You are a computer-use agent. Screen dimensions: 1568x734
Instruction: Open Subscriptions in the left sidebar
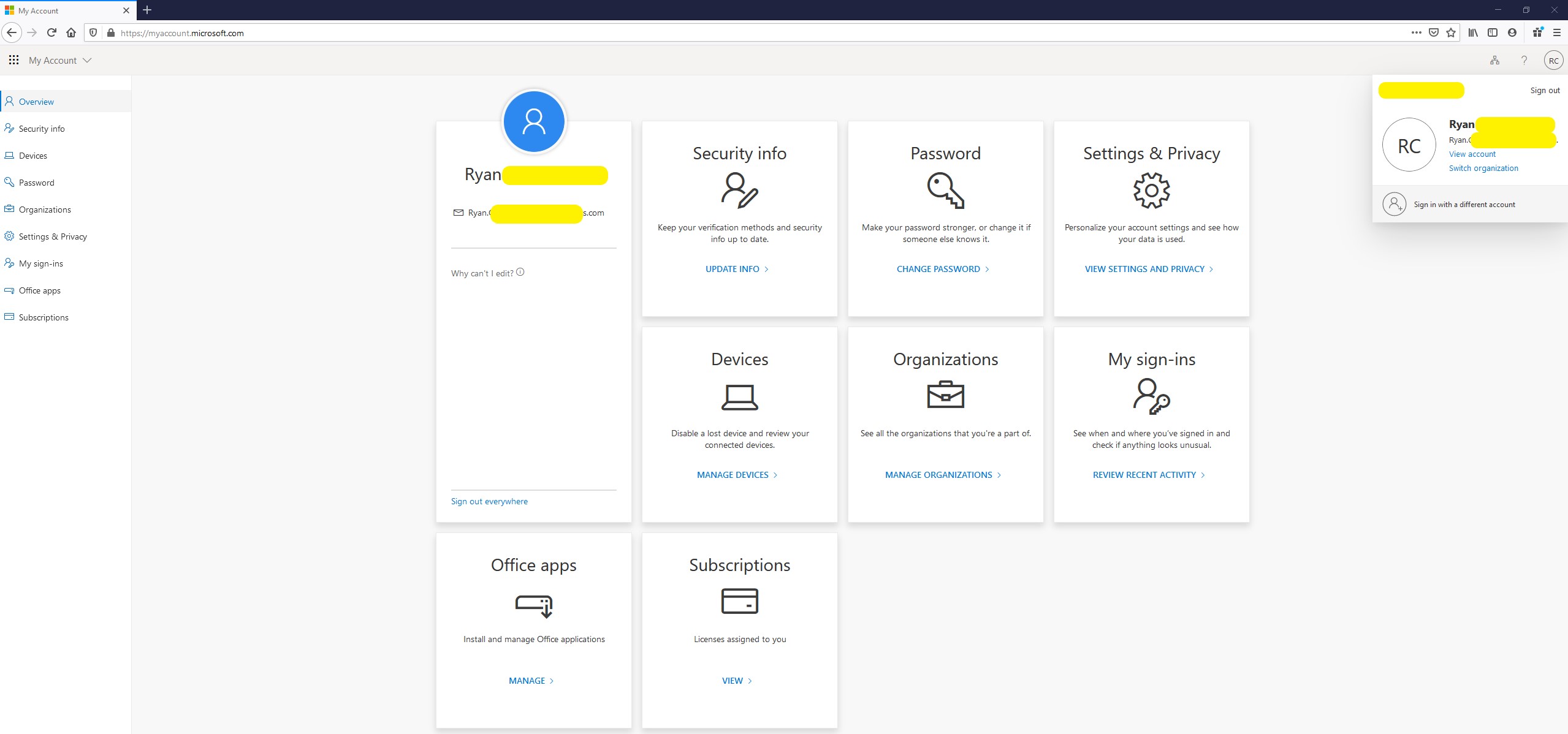click(44, 317)
